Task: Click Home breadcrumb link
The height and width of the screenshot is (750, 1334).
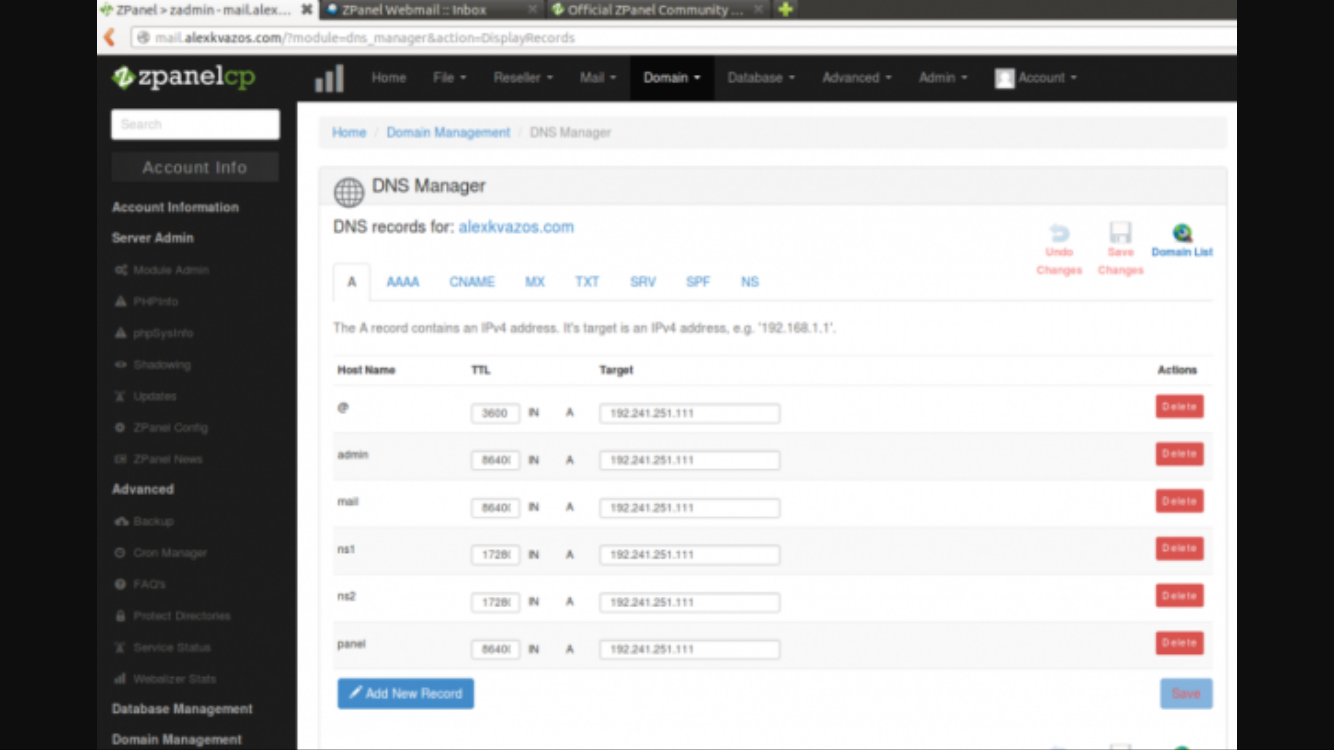Action: [x=349, y=132]
